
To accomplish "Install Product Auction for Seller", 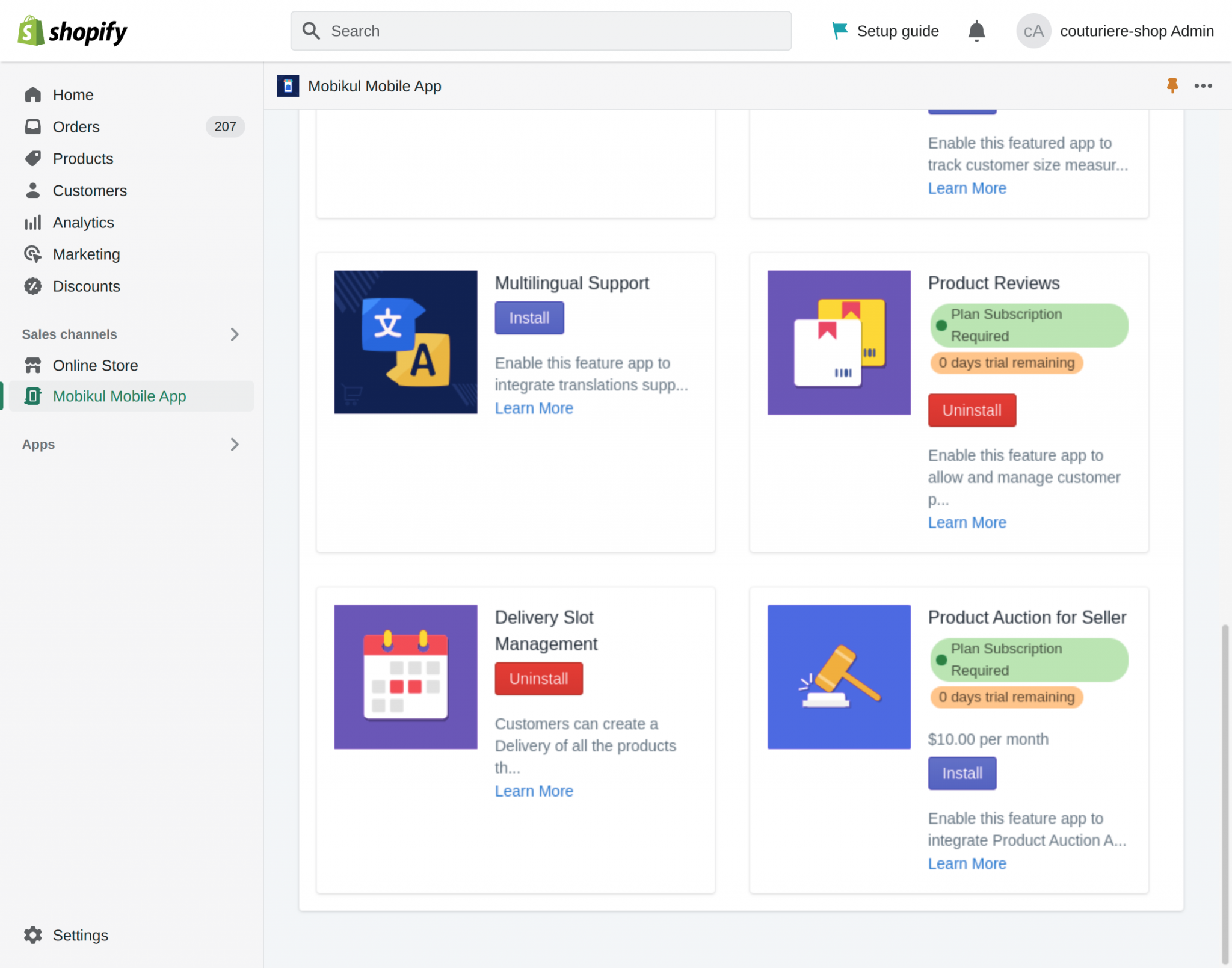I will coord(962,773).
